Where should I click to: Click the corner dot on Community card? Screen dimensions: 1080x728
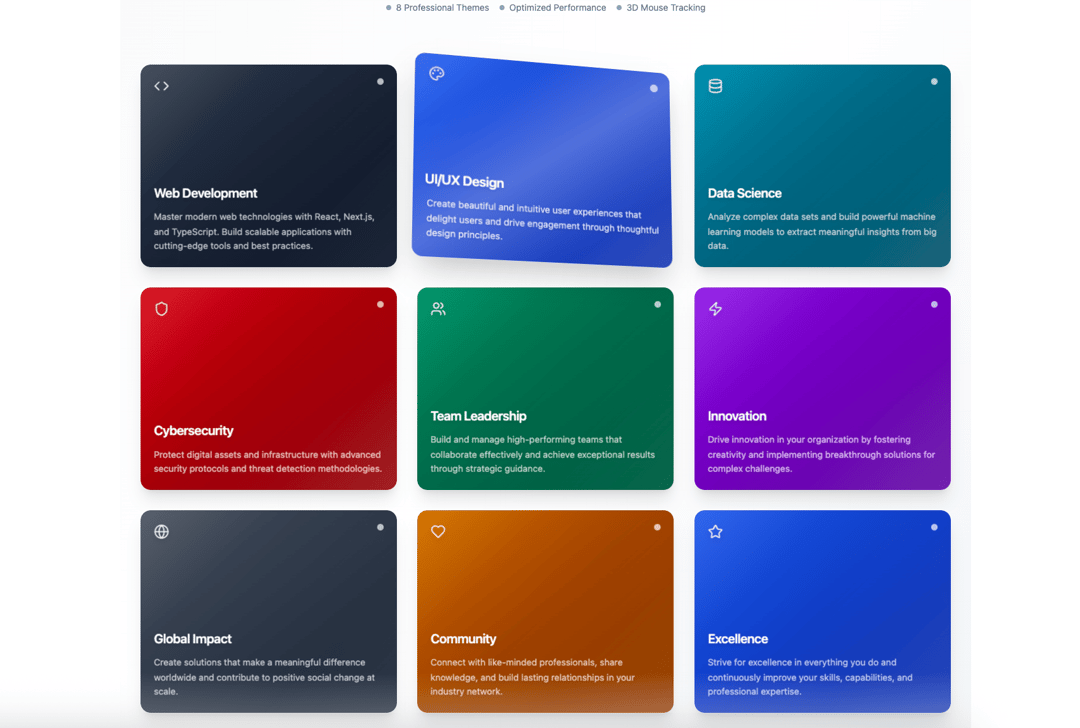click(657, 527)
